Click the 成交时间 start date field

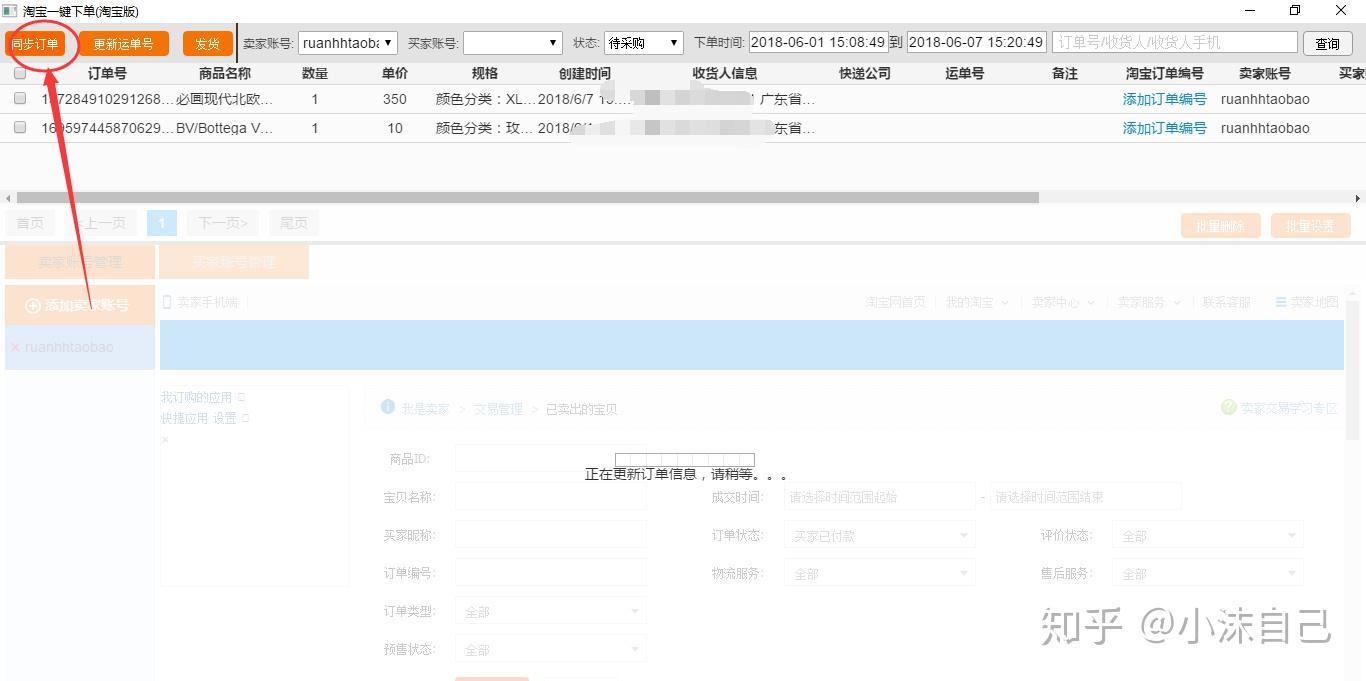point(879,497)
